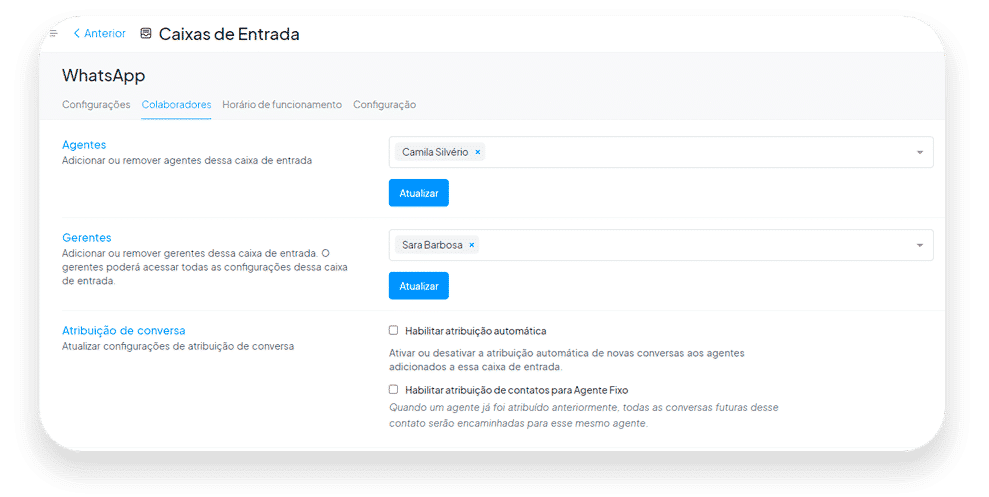
Task: Expand the Gerentes dropdown arrow
Action: [920, 245]
